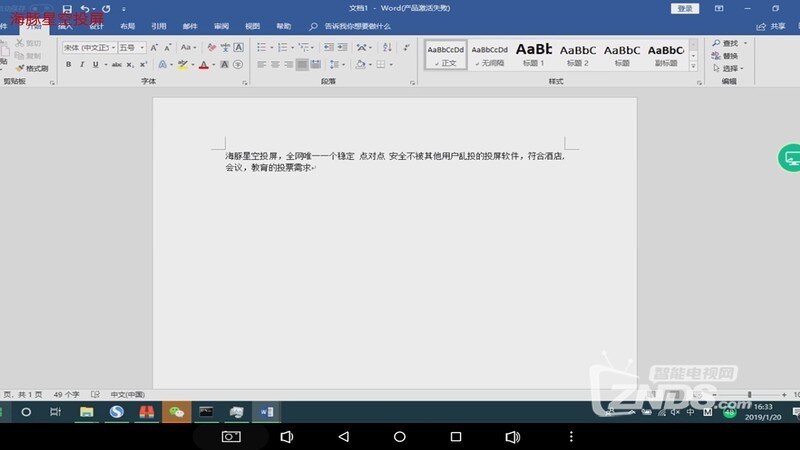Viewport: 800px width, 450px height.
Task: Open the line spacing dropdown
Action: [x=337, y=64]
